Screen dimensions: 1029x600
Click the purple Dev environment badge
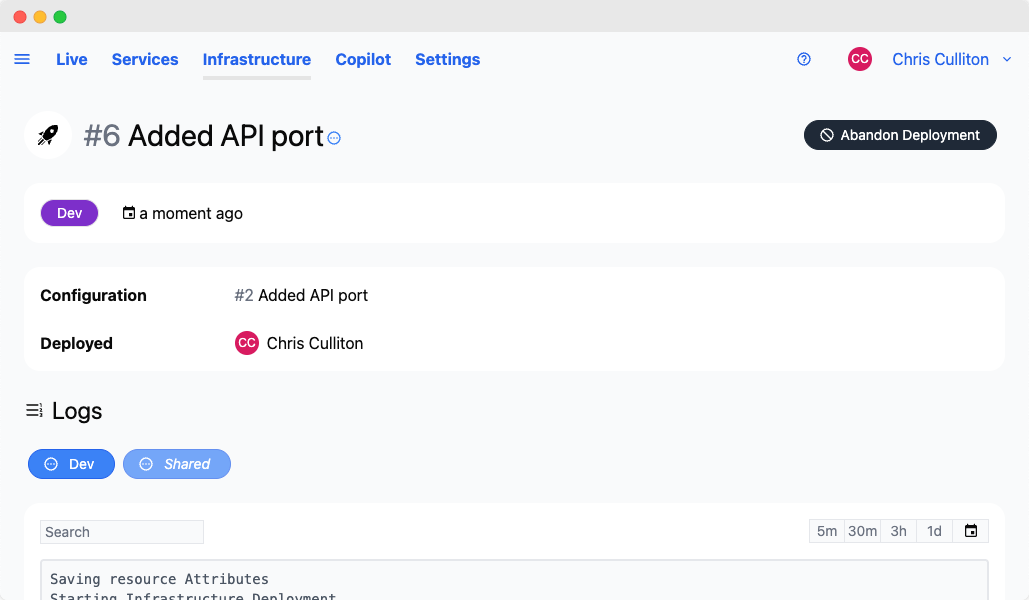pos(70,213)
